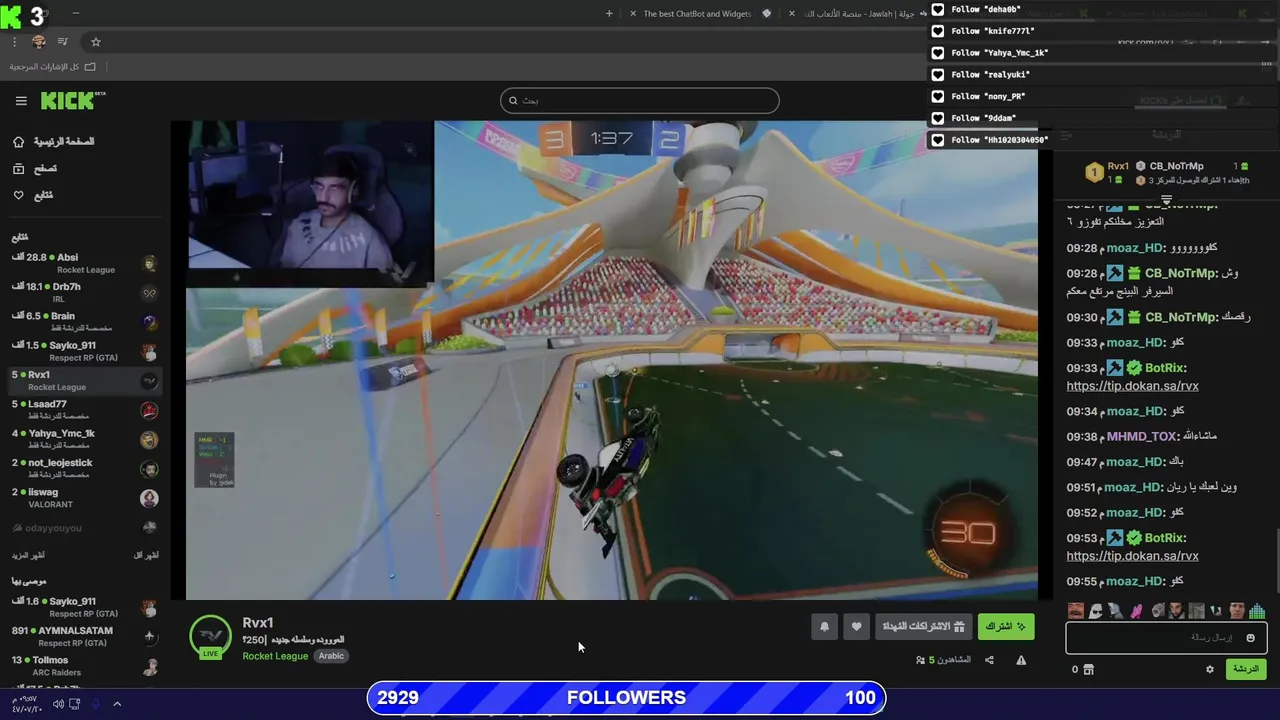The width and height of the screenshot is (1280, 720).
Task: Expand show more following channels
Action: click(28, 555)
